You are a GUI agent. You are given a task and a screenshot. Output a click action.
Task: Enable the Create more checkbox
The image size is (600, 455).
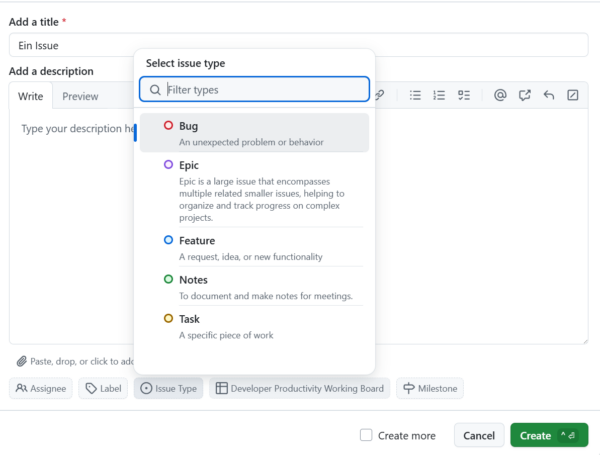(366, 435)
